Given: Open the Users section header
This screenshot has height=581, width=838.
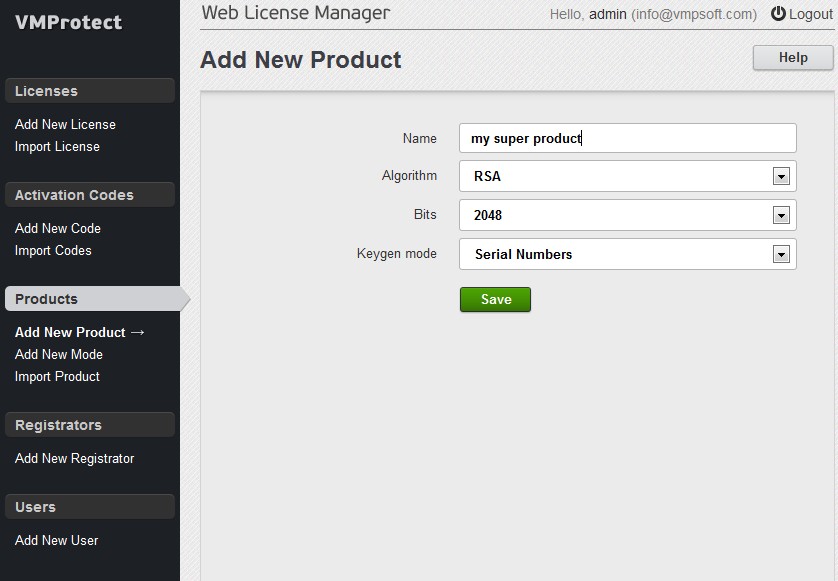Looking at the screenshot, I should (x=90, y=507).
